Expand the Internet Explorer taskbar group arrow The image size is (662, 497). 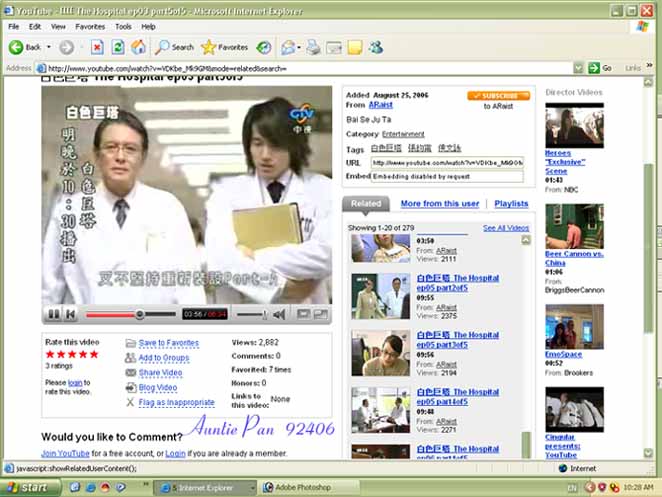[x=252, y=488]
